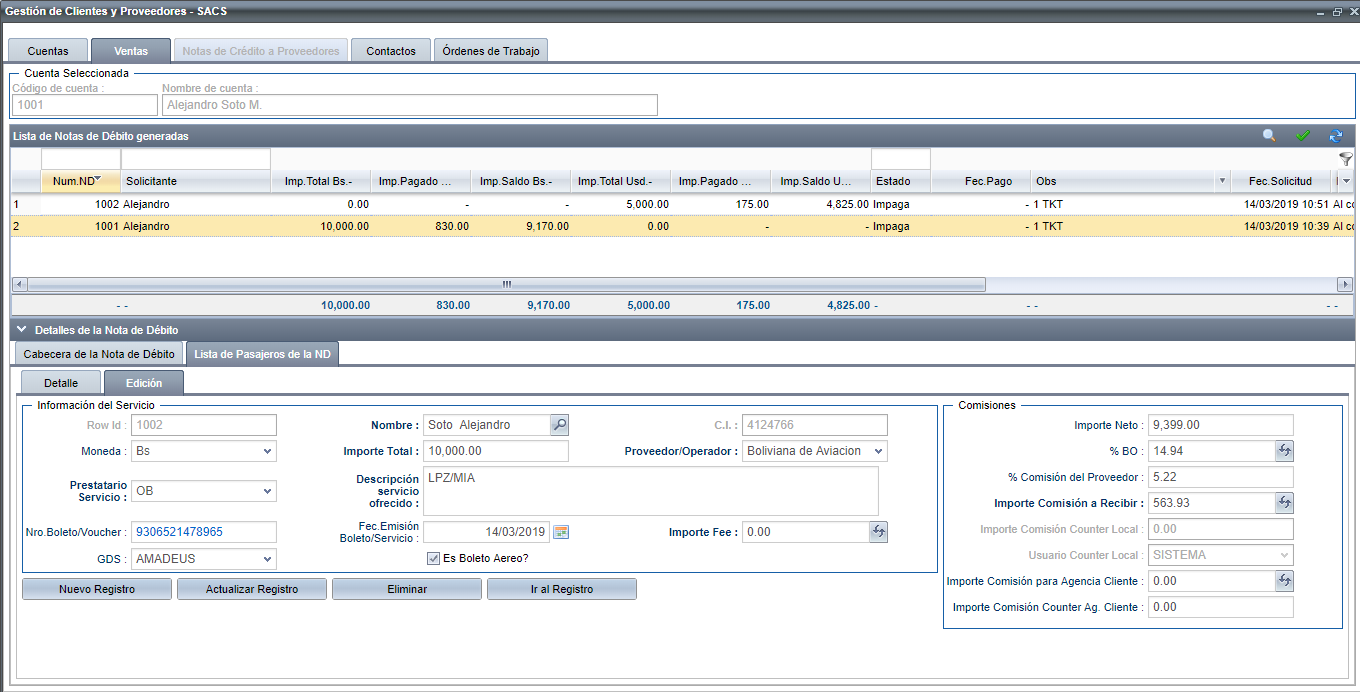
Task: Click the grid's horizontal scrollbar thumb
Action: (x=505, y=284)
